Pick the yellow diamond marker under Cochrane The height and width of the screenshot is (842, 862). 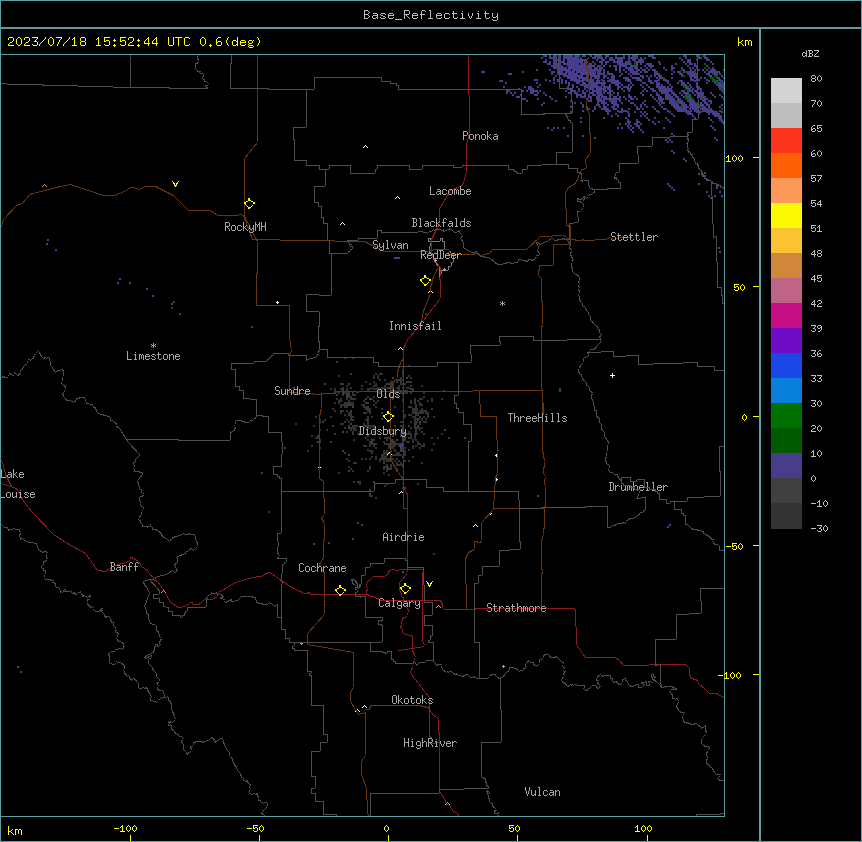pos(340,590)
